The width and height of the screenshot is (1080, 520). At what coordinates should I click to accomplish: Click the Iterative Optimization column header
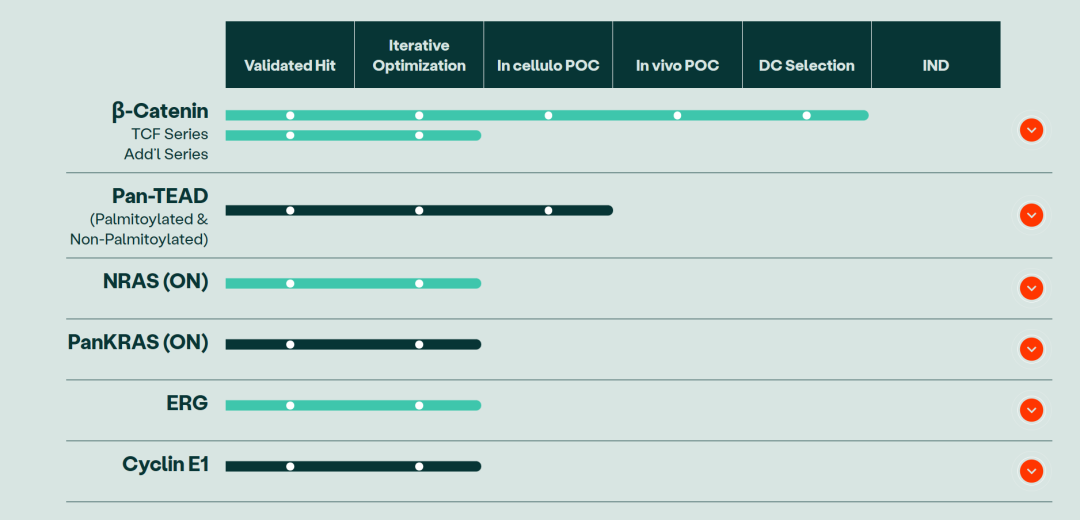pos(419,54)
